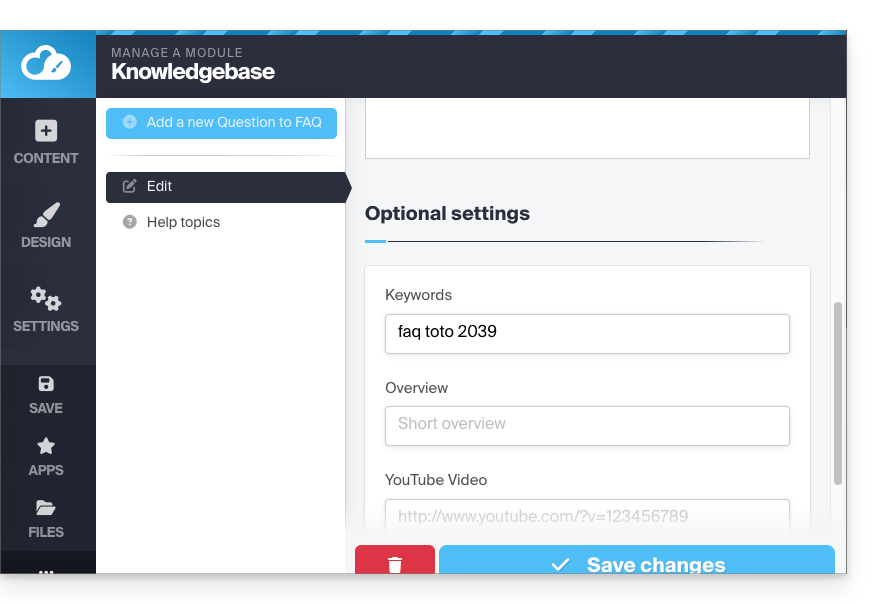Image resolution: width=877 pixels, height=604 pixels.
Task: Click the cloud logo icon
Action: tap(47, 65)
